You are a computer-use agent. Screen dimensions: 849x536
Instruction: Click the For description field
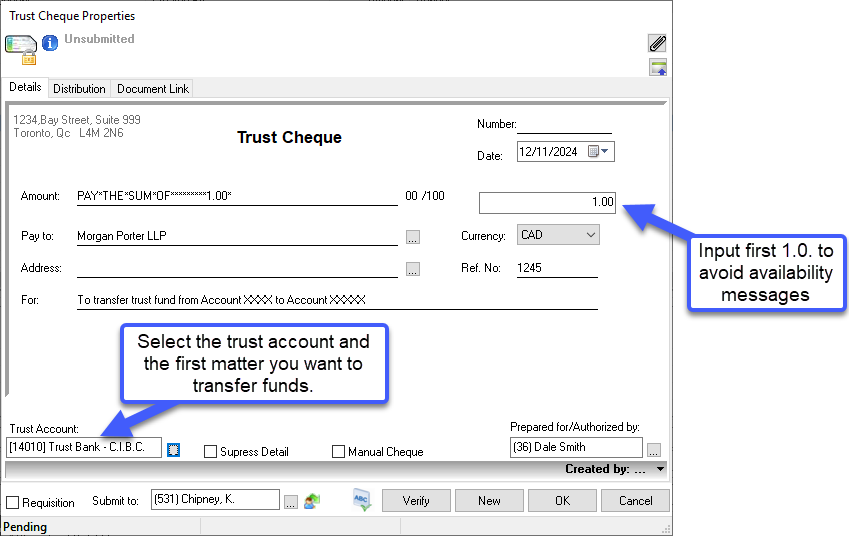pyautogui.click(x=337, y=300)
